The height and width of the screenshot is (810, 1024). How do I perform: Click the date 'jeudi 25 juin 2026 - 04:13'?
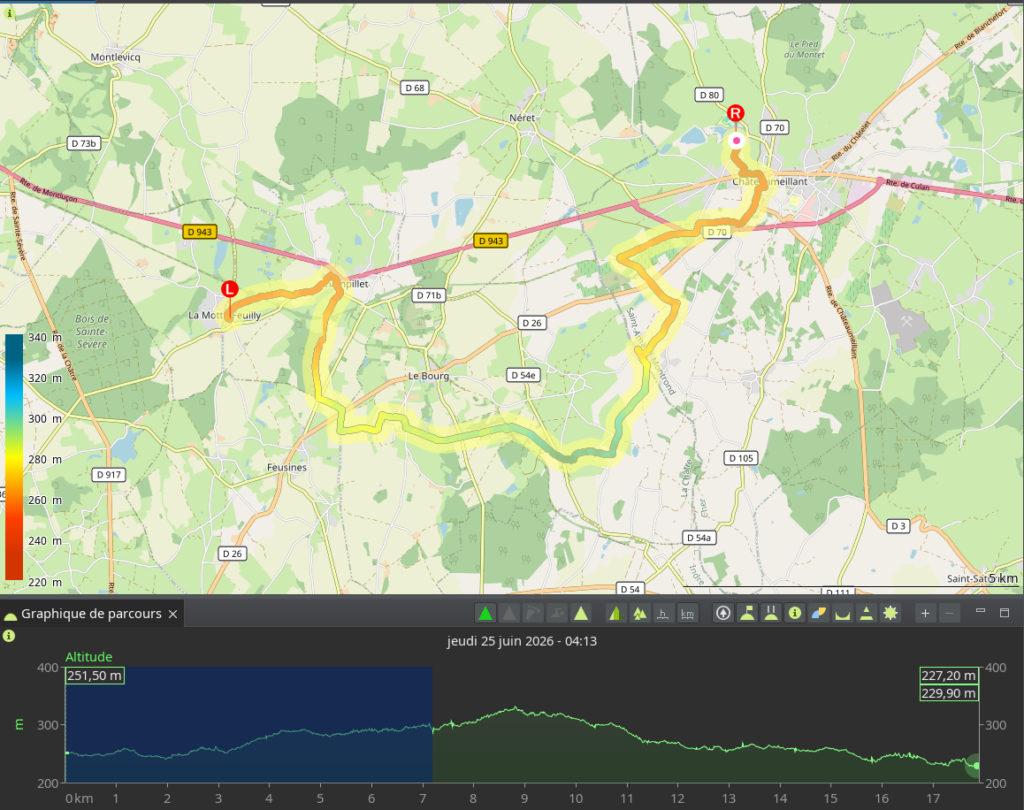tap(522, 641)
